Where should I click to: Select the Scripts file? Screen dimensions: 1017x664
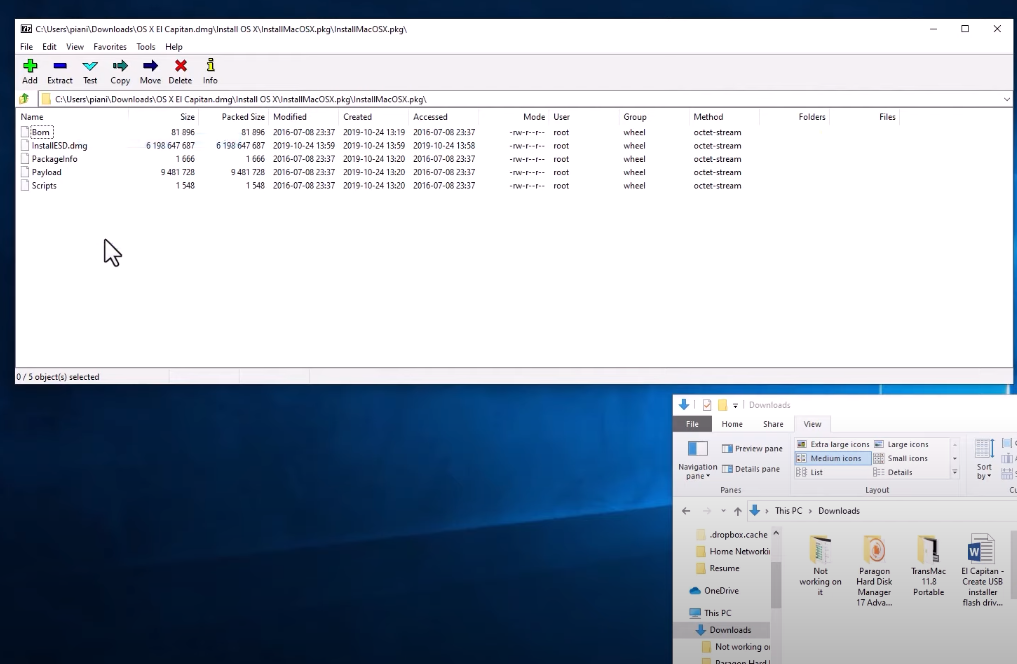44,185
